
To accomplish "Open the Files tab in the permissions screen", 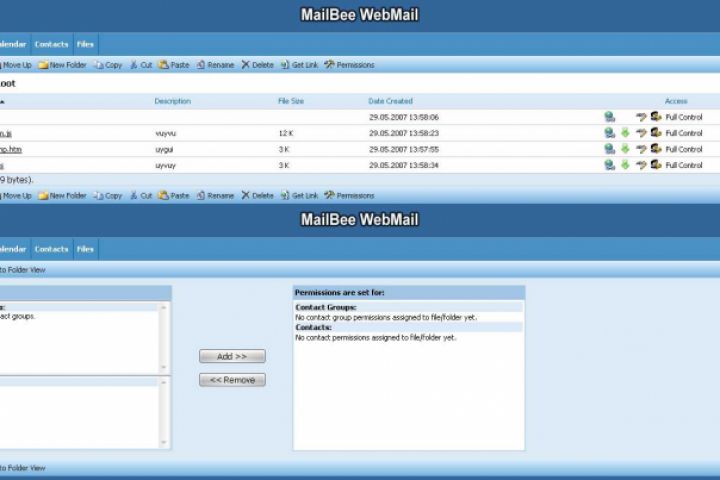I will [x=85, y=249].
